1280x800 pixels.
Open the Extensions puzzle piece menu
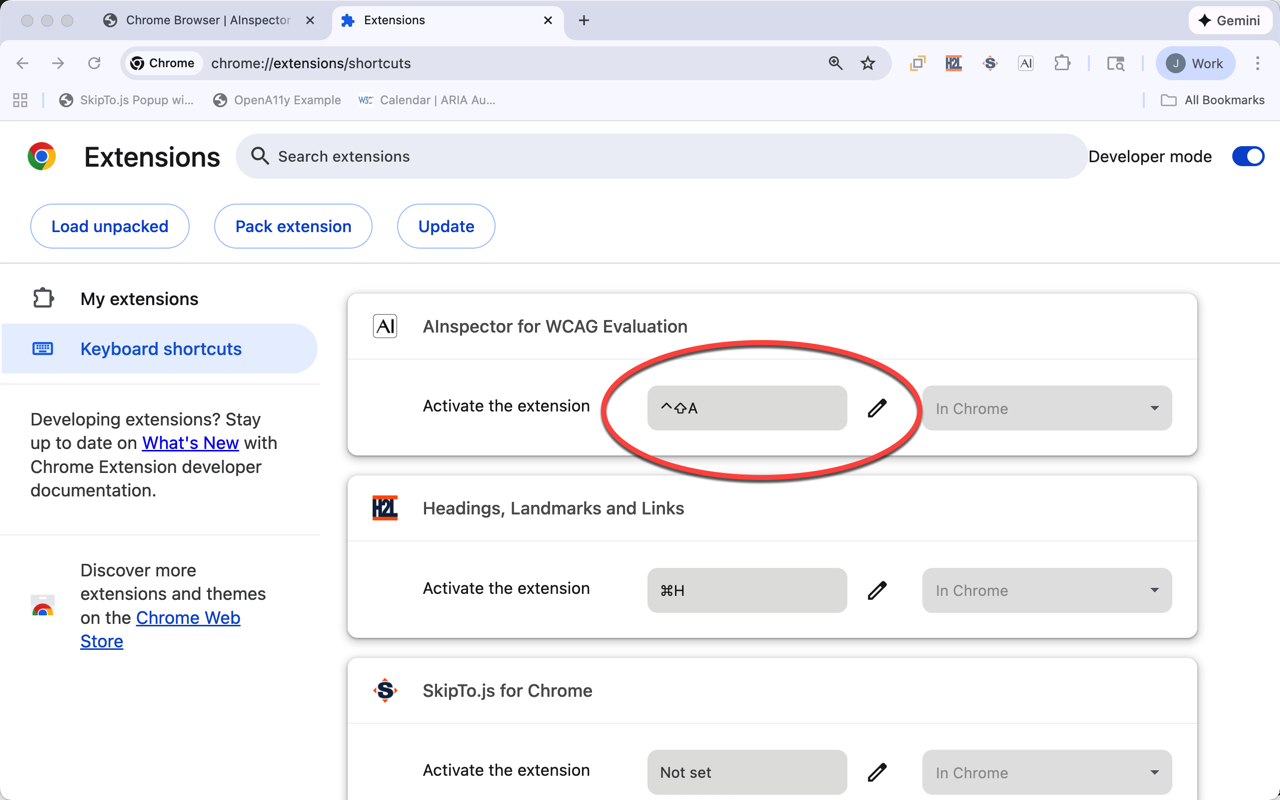point(1062,63)
